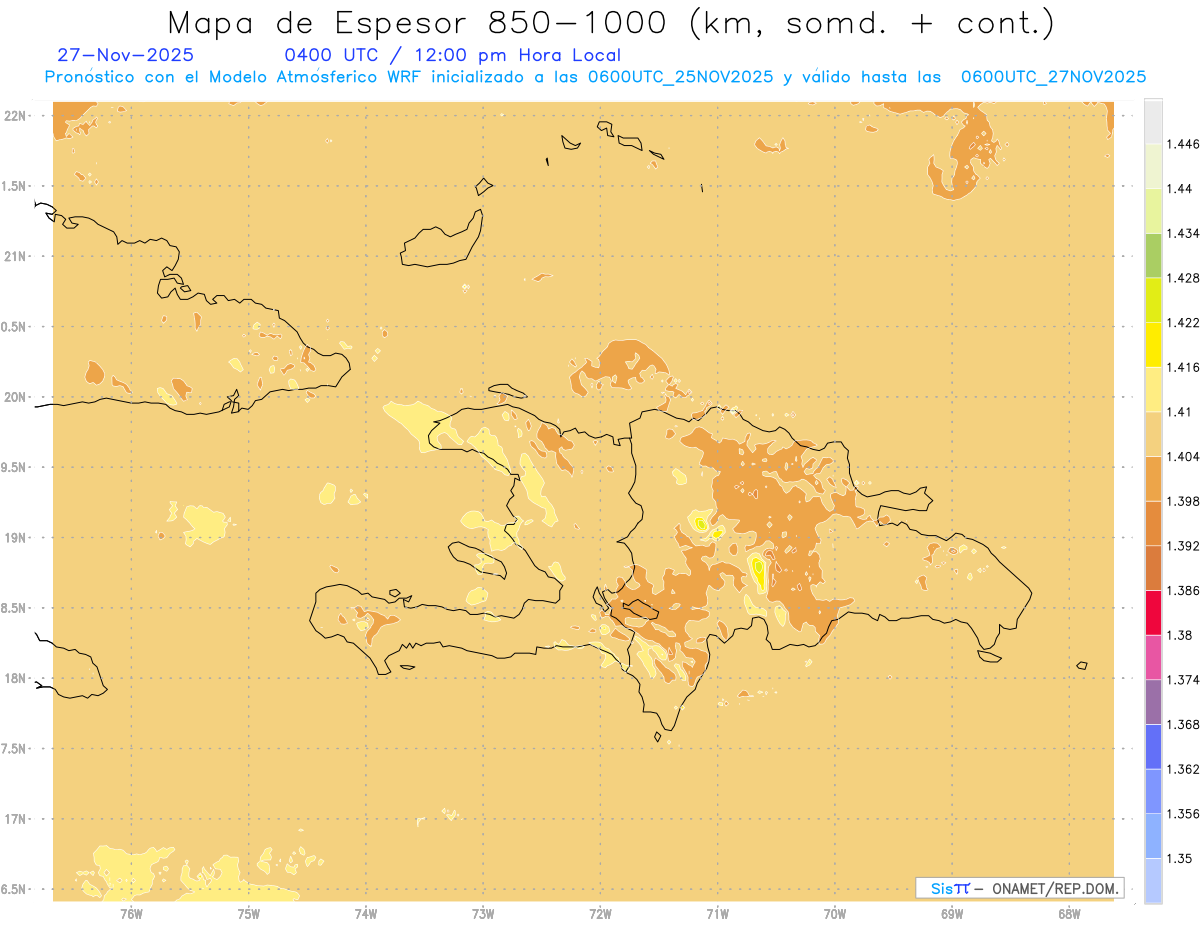Click the legend value 1.374
This screenshot has height=927, width=1200.
(x=1184, y=680)
